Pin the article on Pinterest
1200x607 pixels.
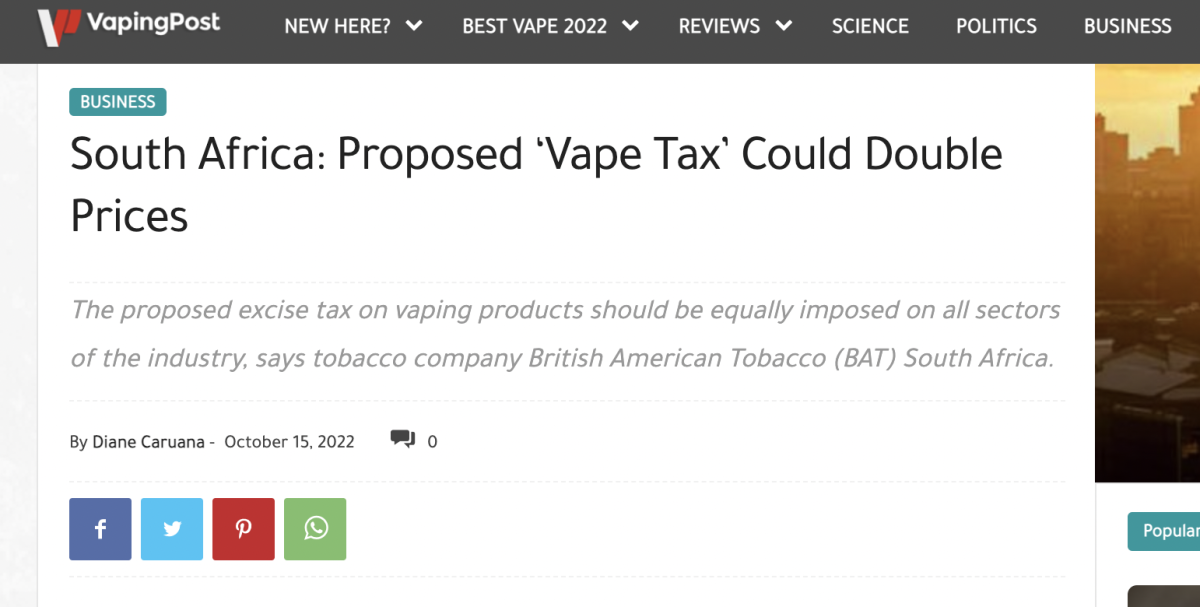tap(243, 529)
